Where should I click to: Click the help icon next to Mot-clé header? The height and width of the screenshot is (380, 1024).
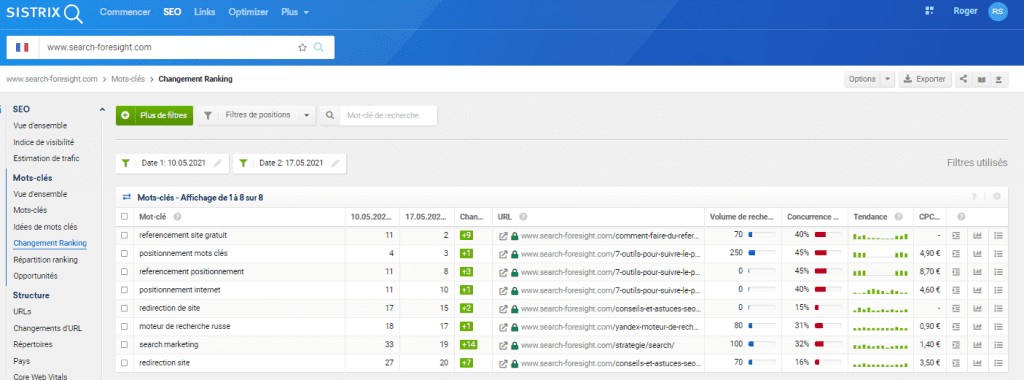[177, 217]
